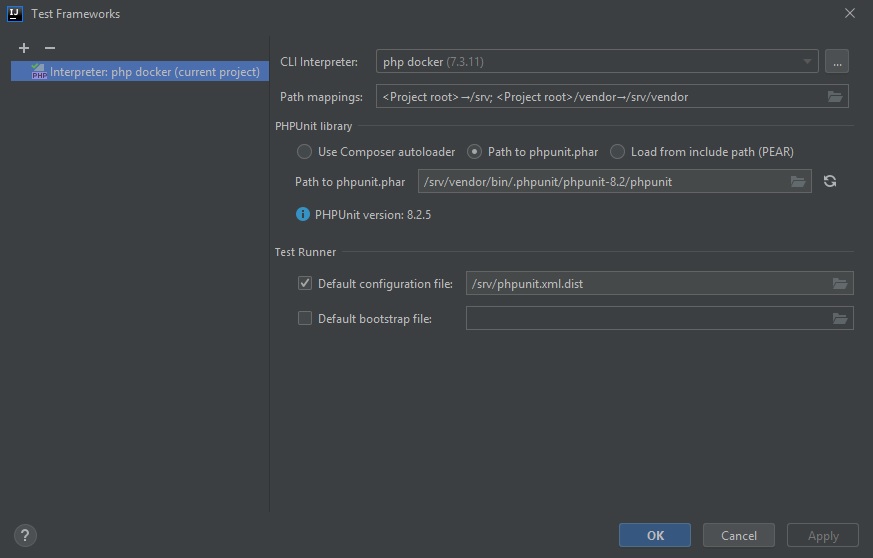
Task: Browse for default configuration file
Action: (840, 283)
